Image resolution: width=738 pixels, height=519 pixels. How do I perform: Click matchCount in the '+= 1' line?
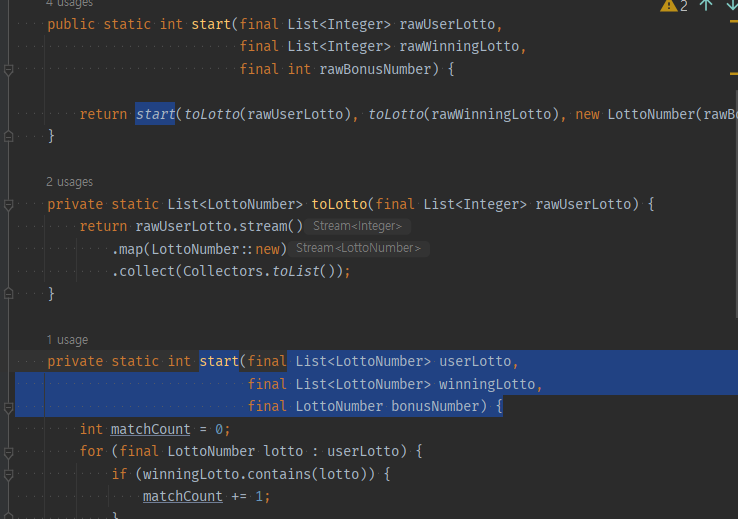183,496
